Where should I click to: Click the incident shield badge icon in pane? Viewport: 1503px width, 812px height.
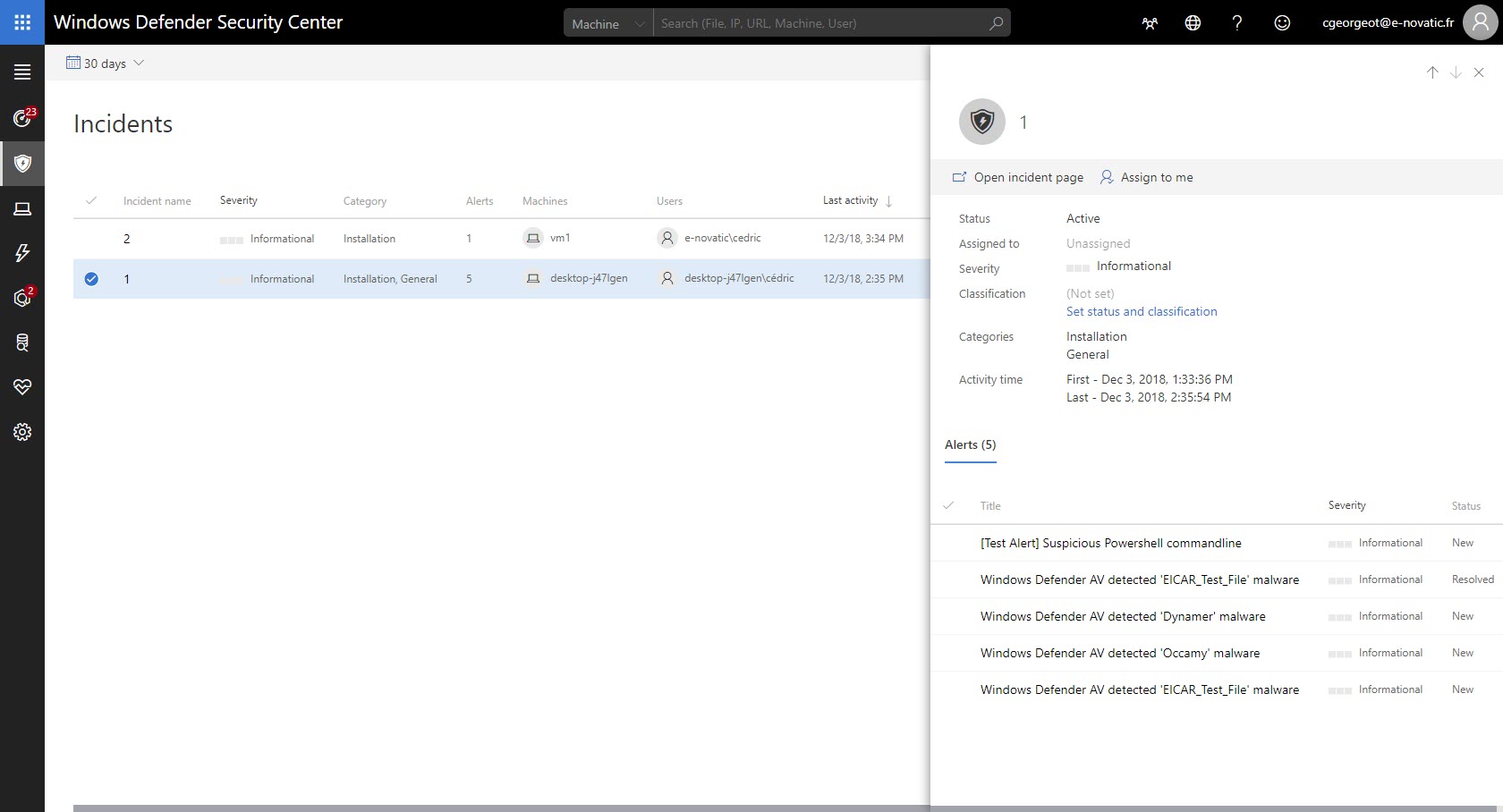point(982,122)
